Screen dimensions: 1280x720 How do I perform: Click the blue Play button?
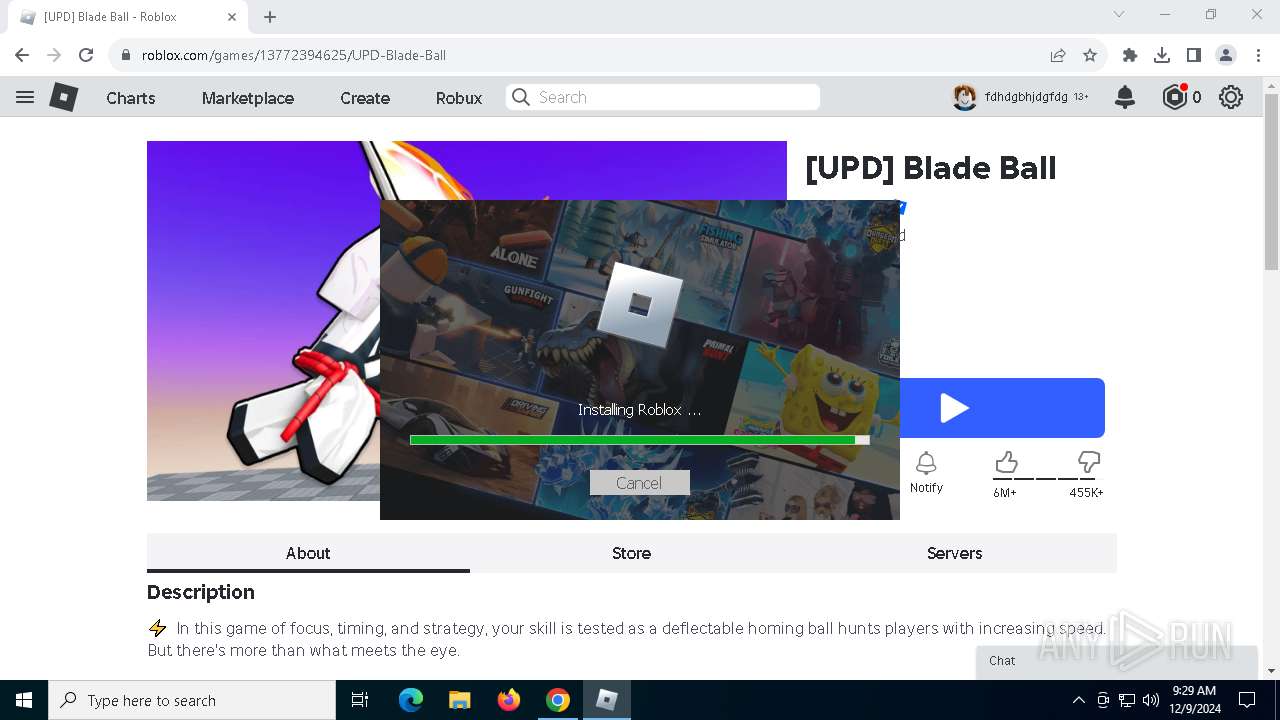(1002, 408)
